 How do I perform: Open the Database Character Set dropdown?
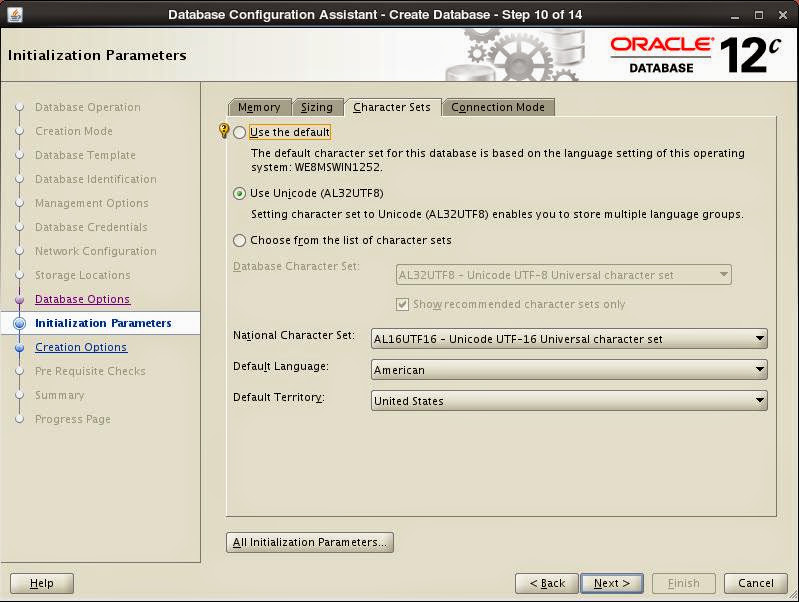click(x=564, y=275)
